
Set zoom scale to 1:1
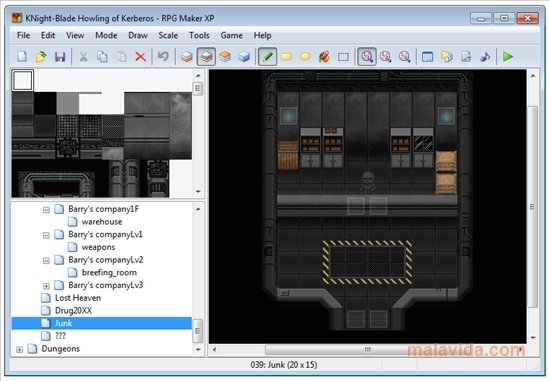[367, 57]
